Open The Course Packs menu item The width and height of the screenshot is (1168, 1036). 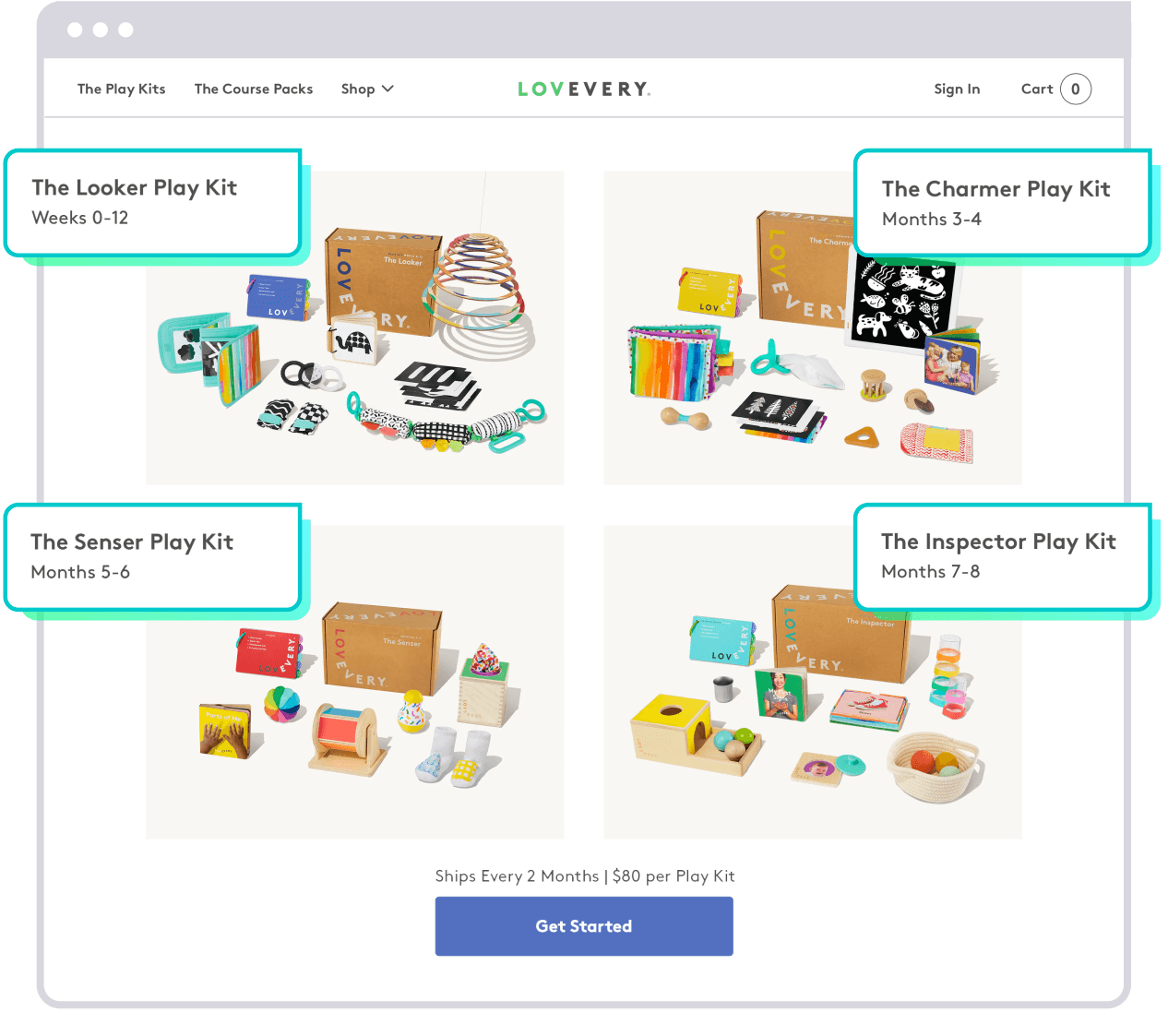point(254,89)
